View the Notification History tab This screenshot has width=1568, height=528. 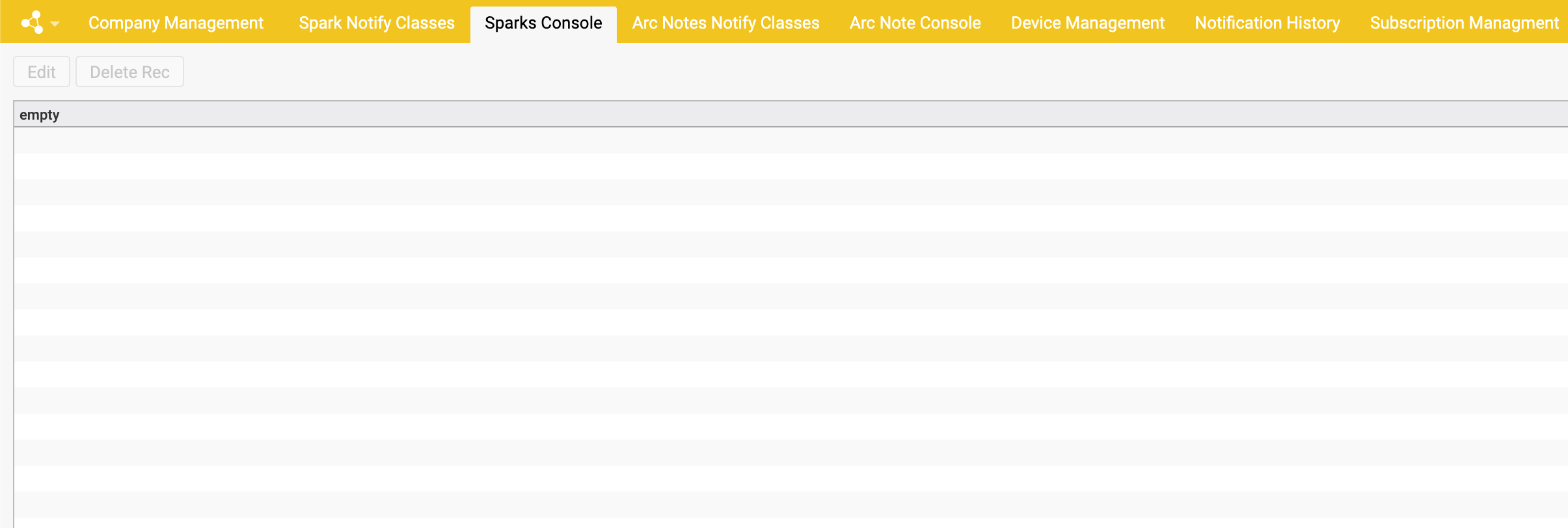coord(1267,23)
